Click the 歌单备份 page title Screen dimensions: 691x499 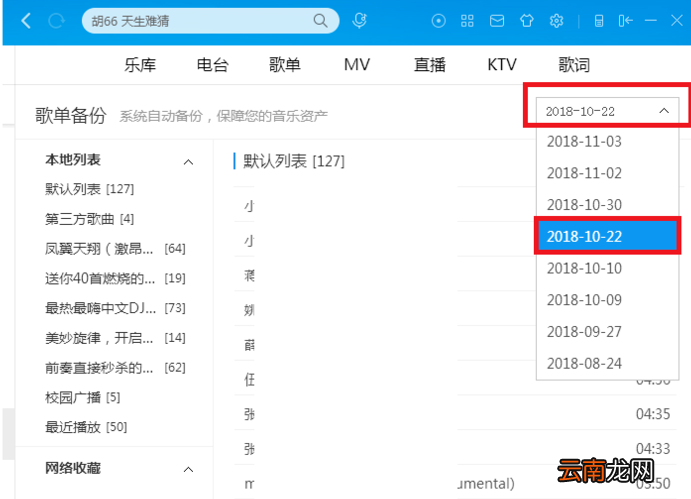[71, 115]
